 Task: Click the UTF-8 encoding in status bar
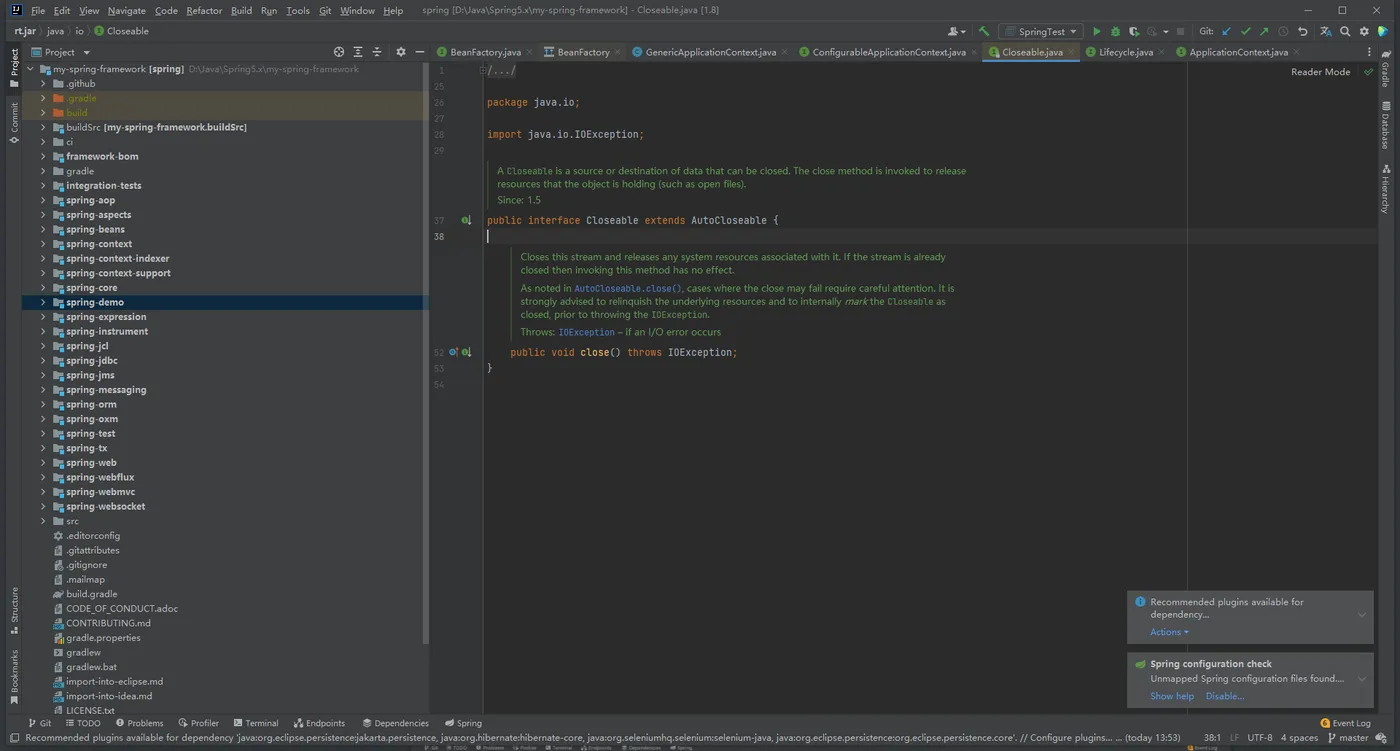tap(1260, 738)
